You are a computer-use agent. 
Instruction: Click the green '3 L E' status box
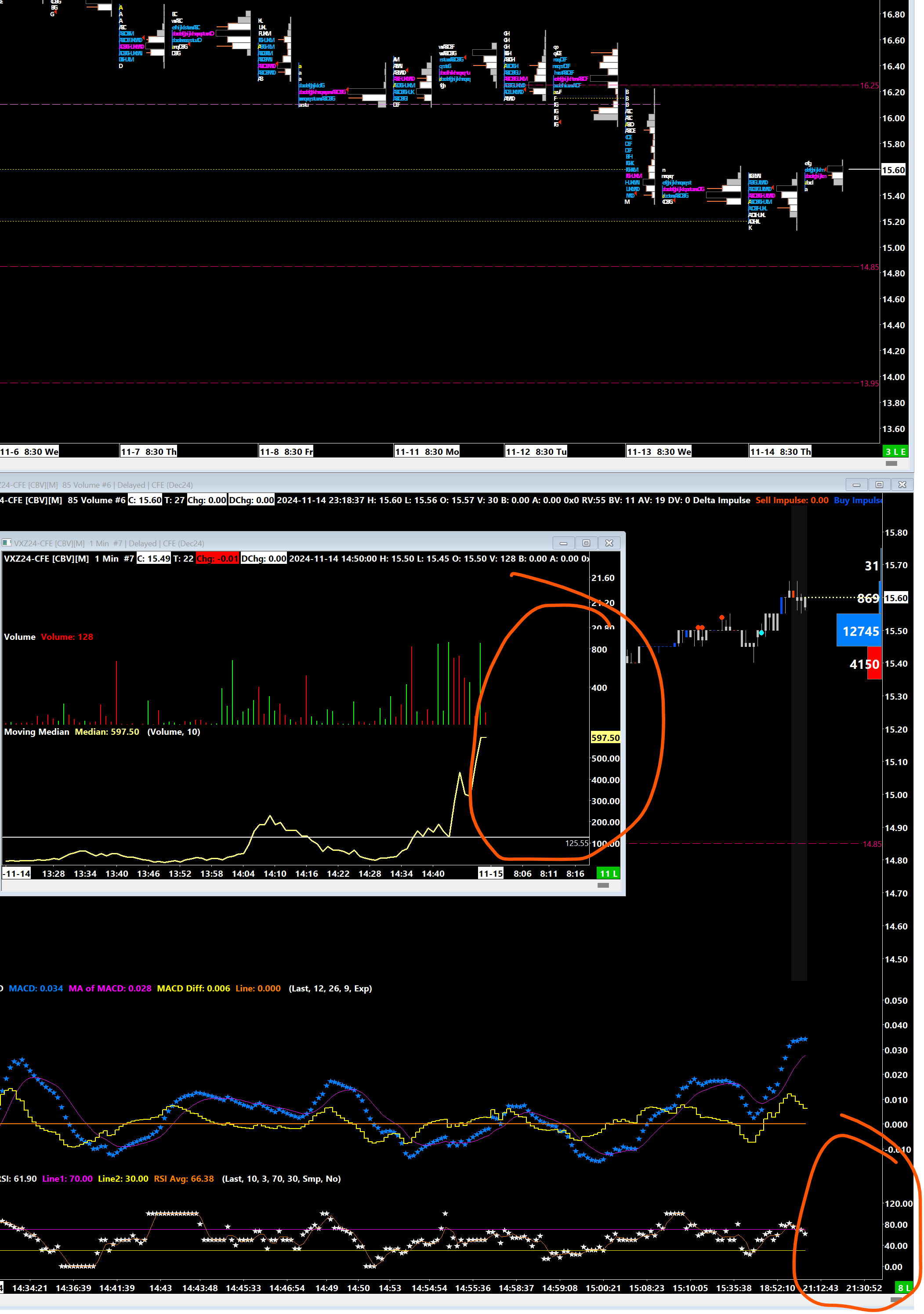tap(895, 451)
